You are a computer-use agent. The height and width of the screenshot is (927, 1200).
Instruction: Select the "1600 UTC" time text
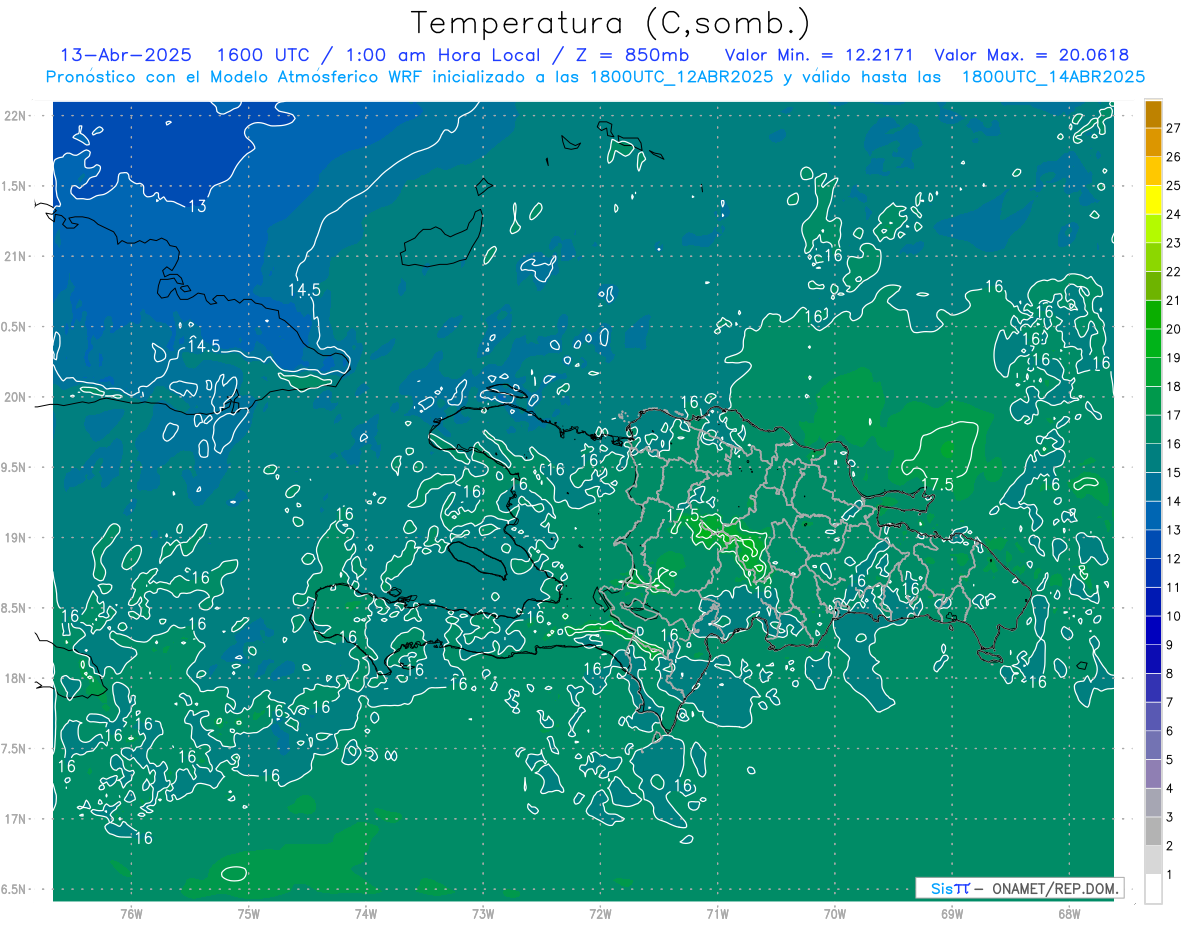pos(262,55)
